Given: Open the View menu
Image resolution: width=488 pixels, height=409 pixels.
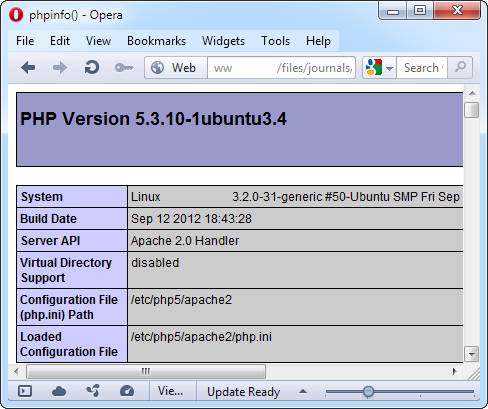Looking at the screenshot, I should 98,41.
